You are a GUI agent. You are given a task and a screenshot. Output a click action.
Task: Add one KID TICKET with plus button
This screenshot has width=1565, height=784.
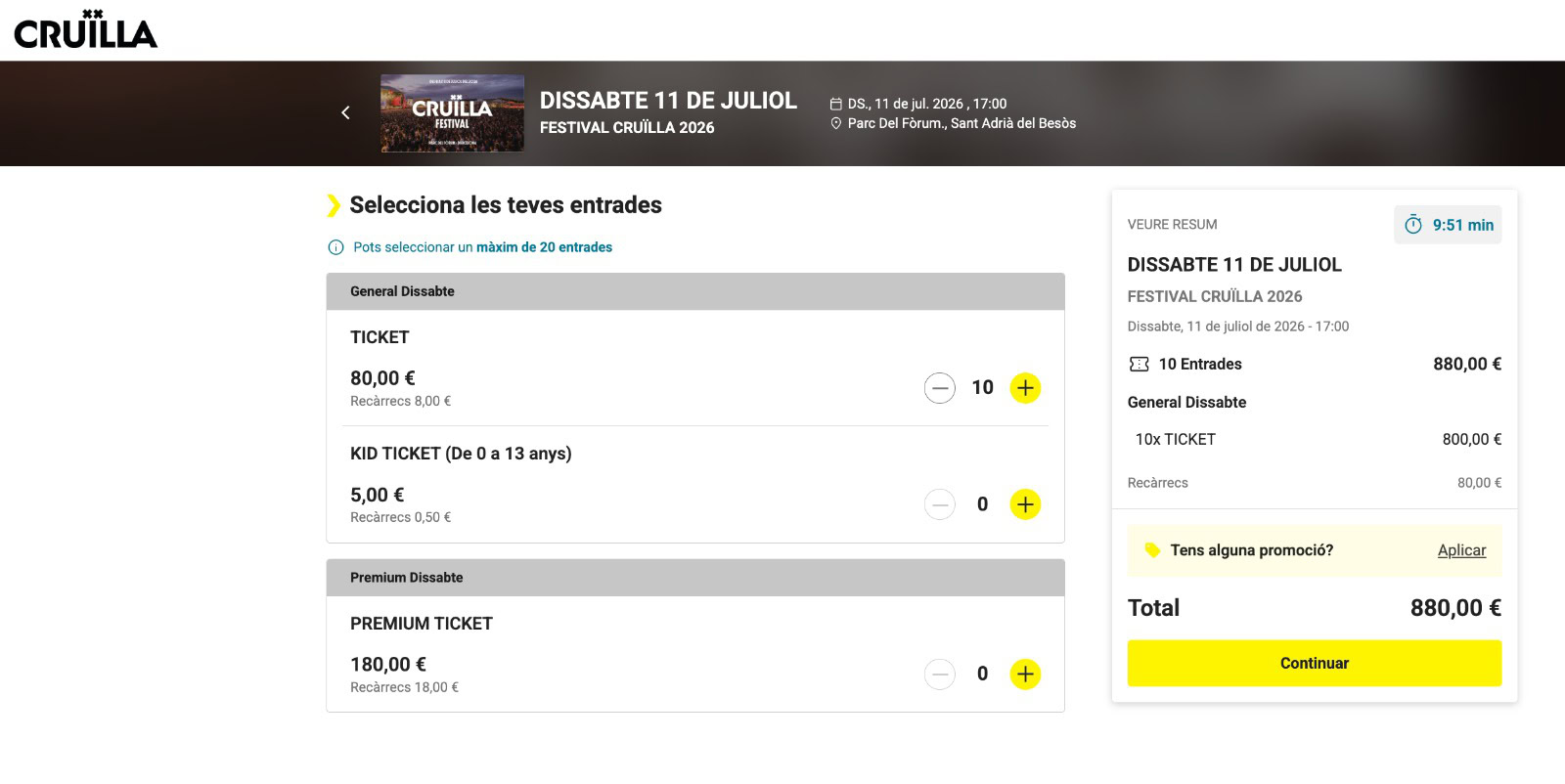tap(1025, 504)
